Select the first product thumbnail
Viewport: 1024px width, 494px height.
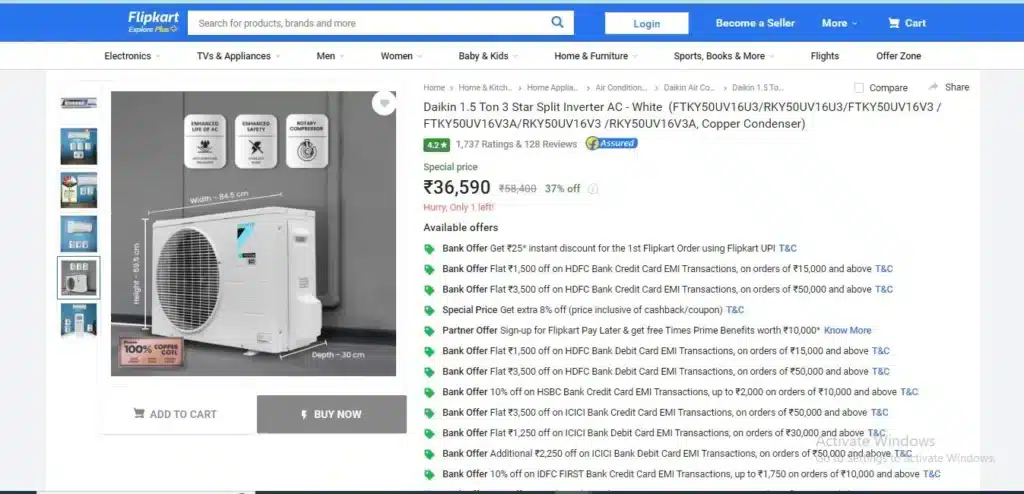[x=79, y=103]
